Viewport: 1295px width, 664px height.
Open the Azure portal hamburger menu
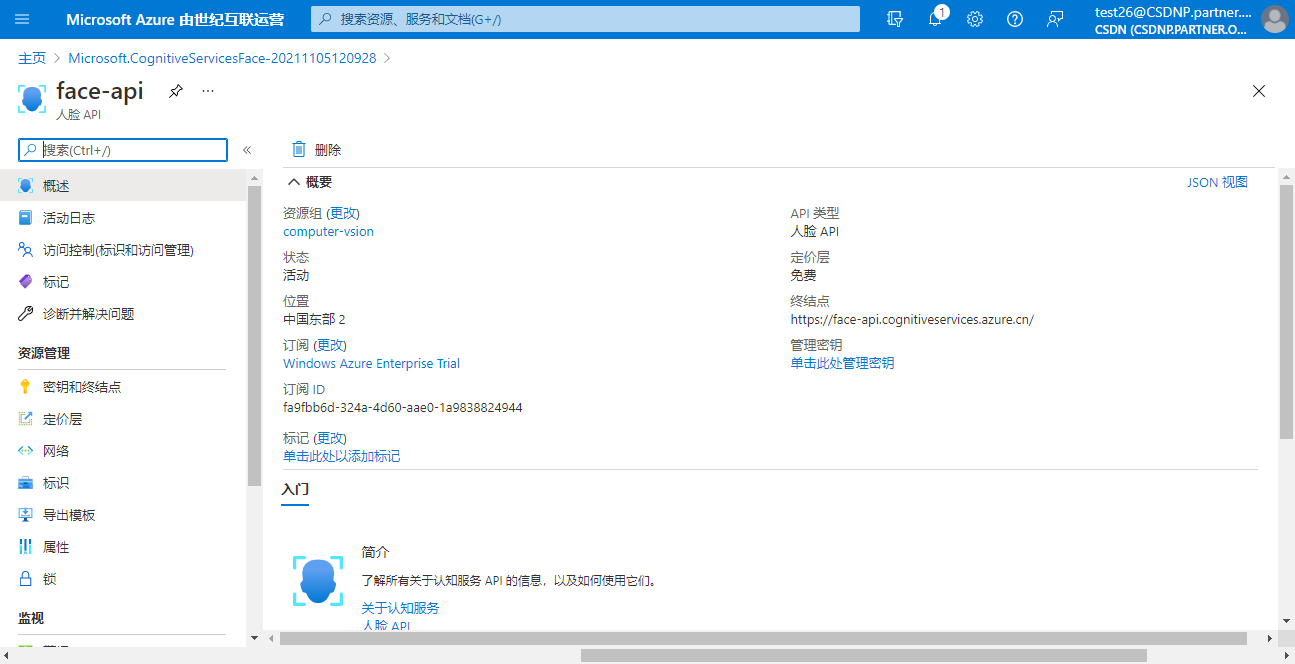[x=22, y=19]
